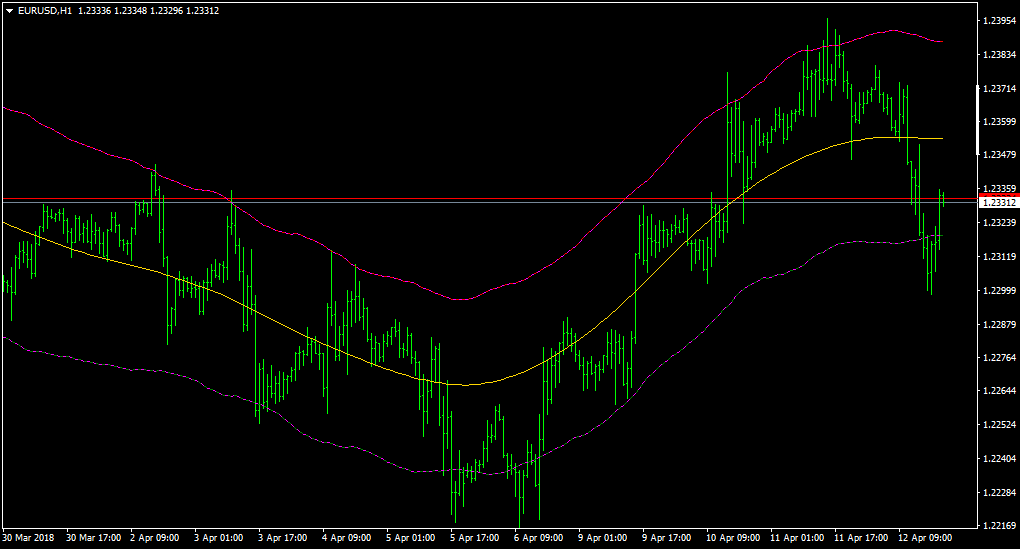Click time axis label 11 Apr 01:00
1020x549 pixels.
(797, 538)
